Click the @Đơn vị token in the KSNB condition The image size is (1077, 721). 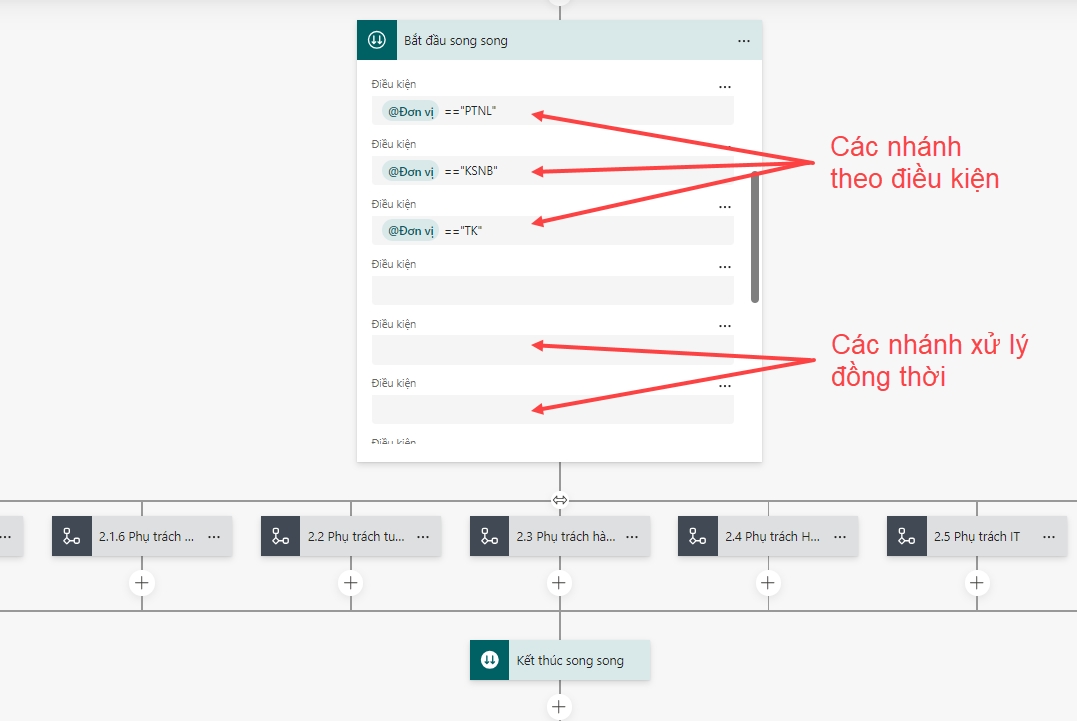click(x=410, y=171)
